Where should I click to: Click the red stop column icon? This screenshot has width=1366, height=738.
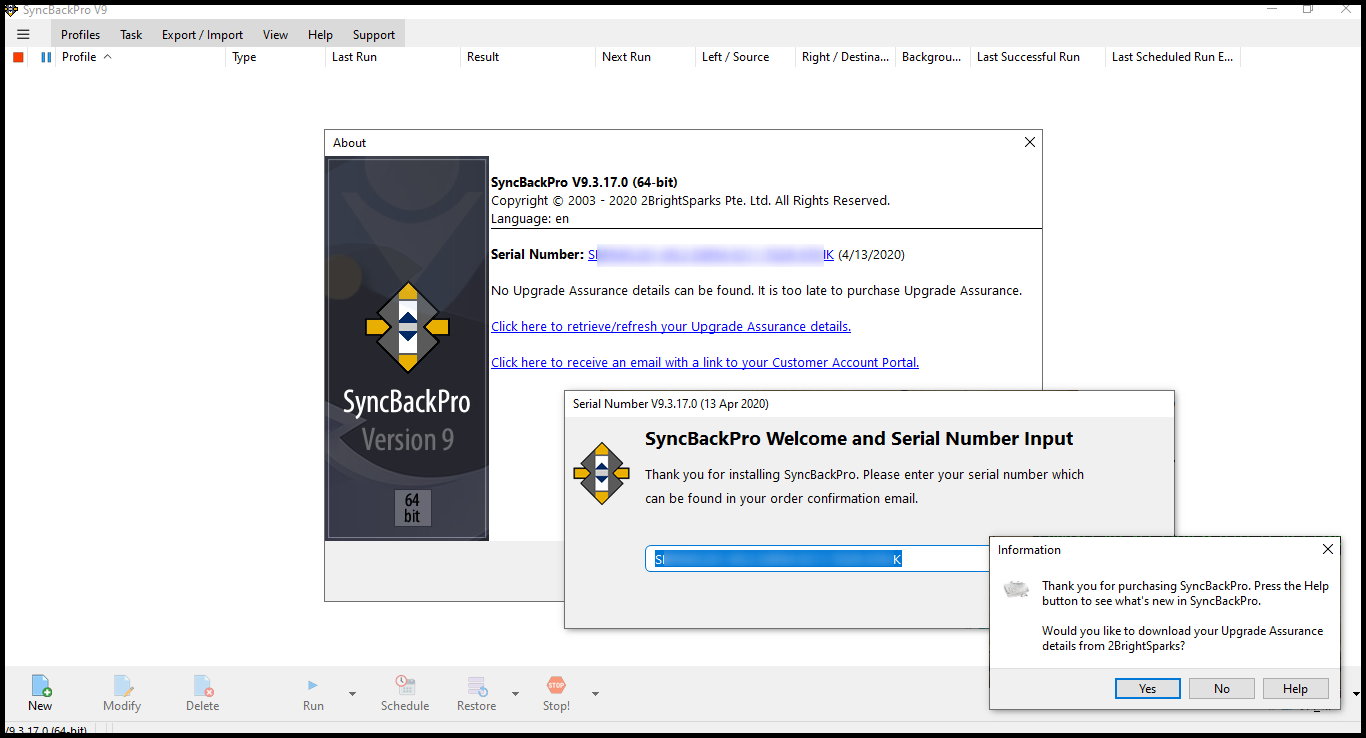click(x=18, y=57)
